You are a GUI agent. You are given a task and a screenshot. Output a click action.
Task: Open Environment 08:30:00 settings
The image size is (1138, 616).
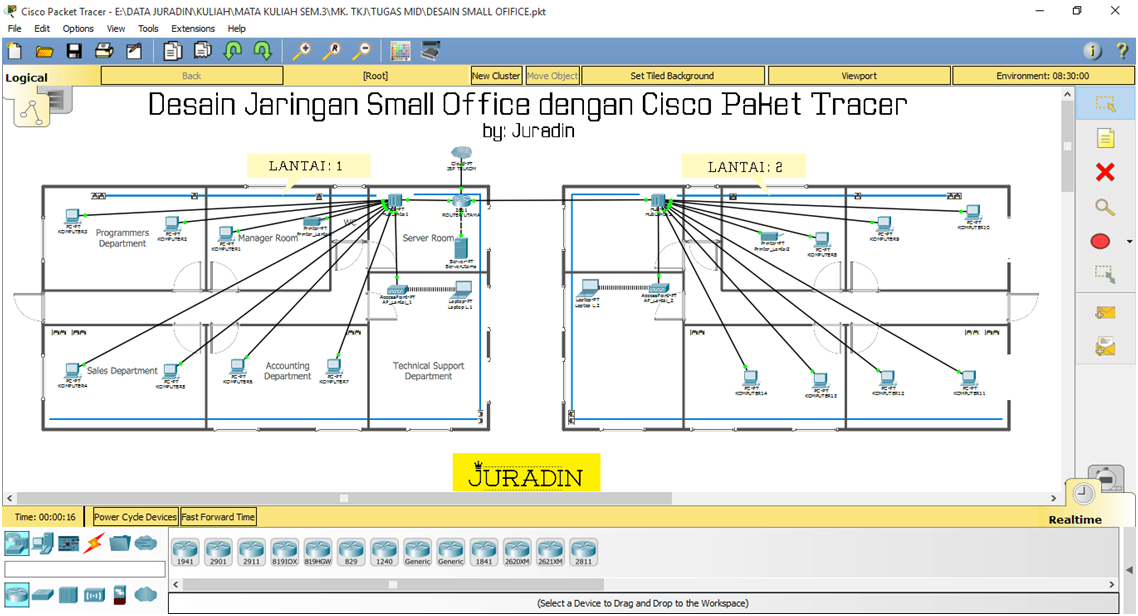1042,75
